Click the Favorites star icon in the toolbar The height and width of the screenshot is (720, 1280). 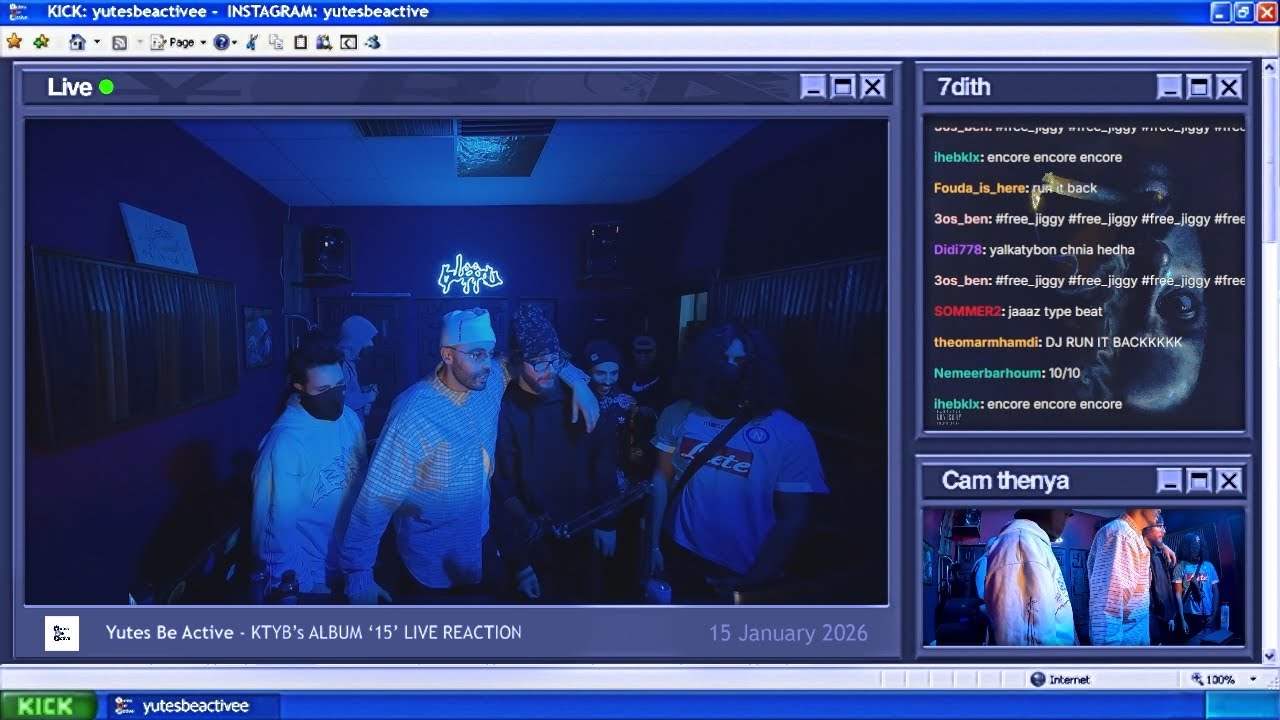(14, 42)
